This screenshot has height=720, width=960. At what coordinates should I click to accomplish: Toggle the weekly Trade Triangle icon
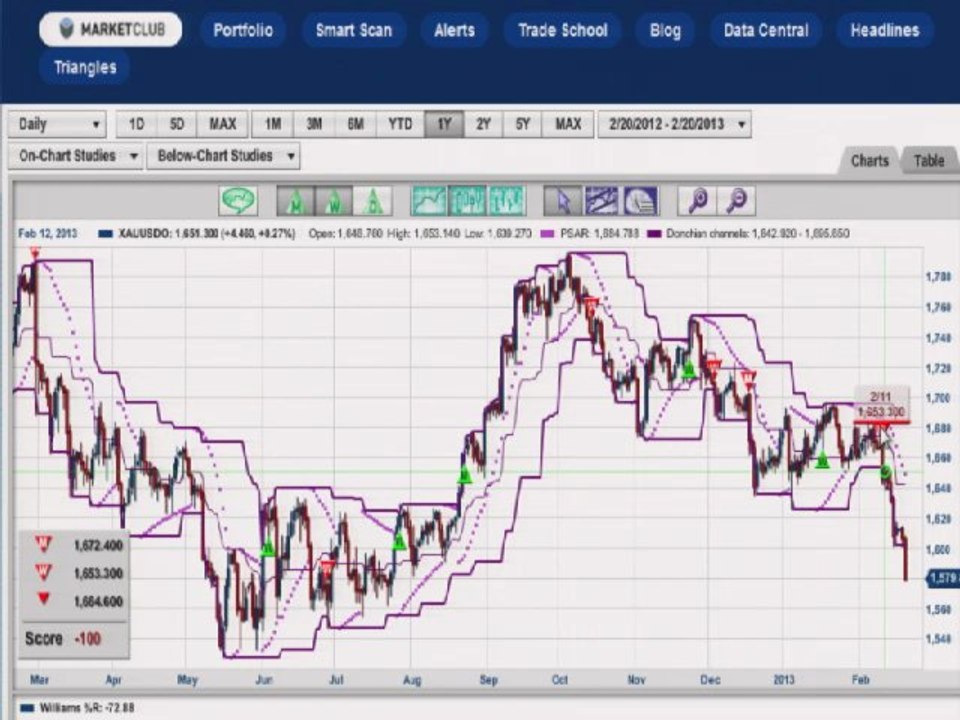click(x=334, y=201)
